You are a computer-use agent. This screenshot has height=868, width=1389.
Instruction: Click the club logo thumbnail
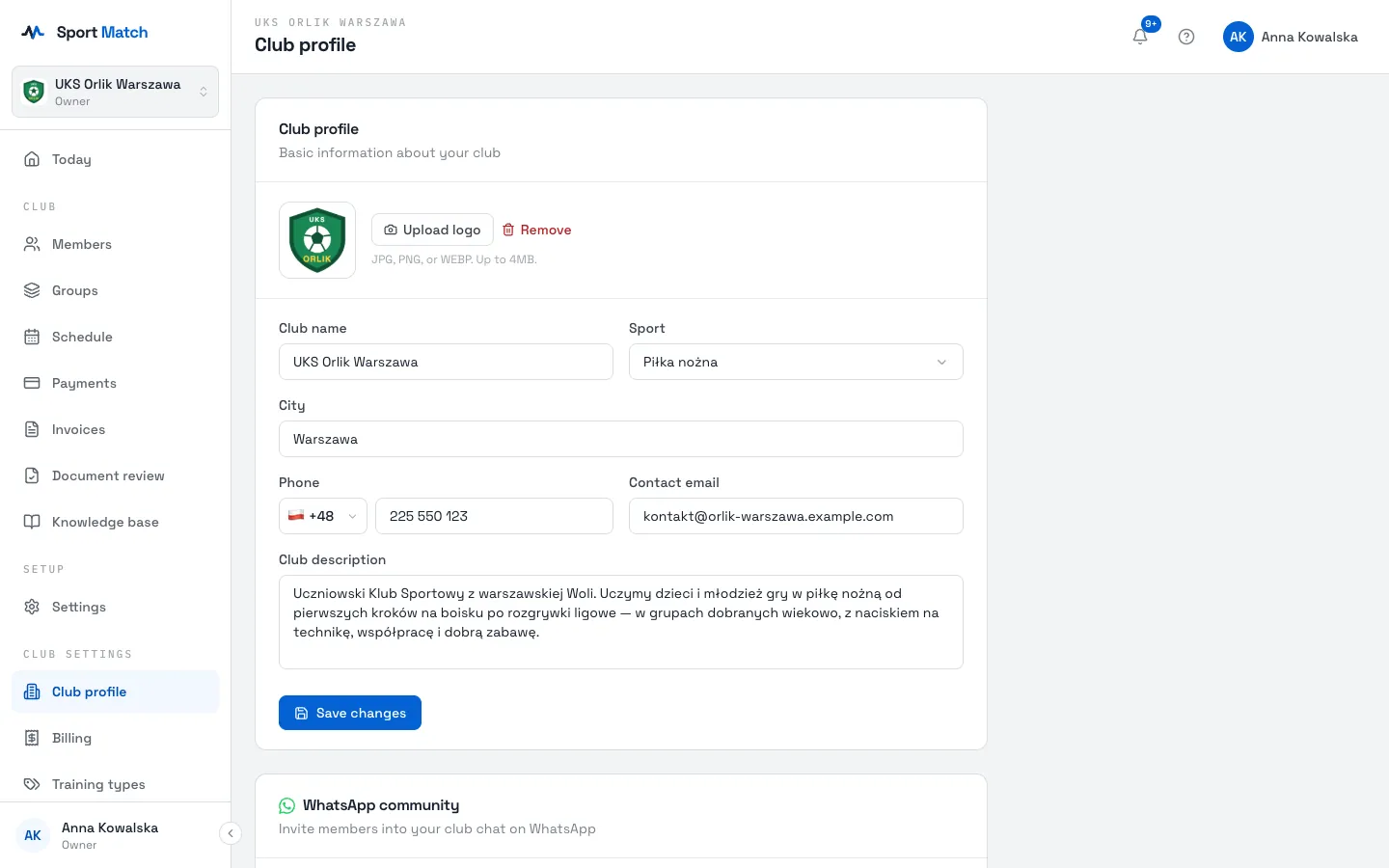[x=317, y=240]
